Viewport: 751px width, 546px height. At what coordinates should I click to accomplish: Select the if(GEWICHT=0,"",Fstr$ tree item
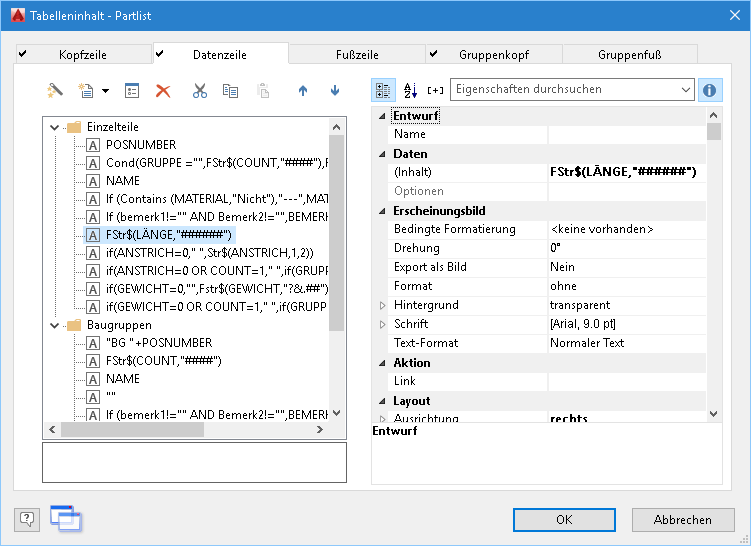(x=217, y=289)
